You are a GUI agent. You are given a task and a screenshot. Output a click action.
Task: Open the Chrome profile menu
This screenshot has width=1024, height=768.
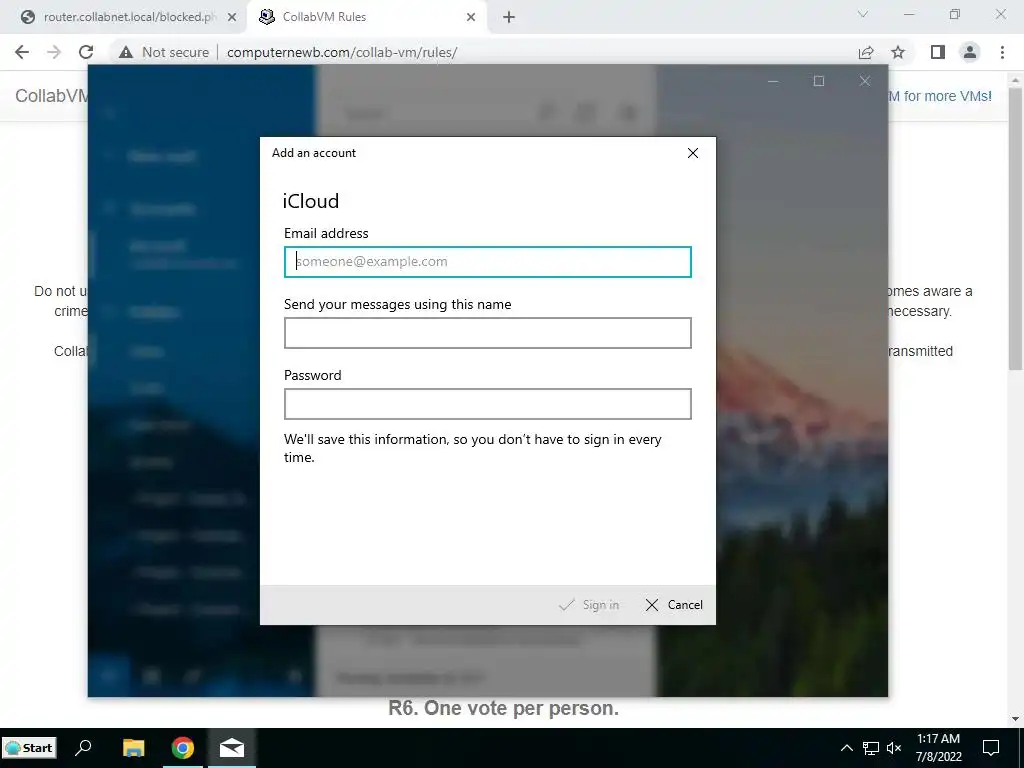pos(970,52)
